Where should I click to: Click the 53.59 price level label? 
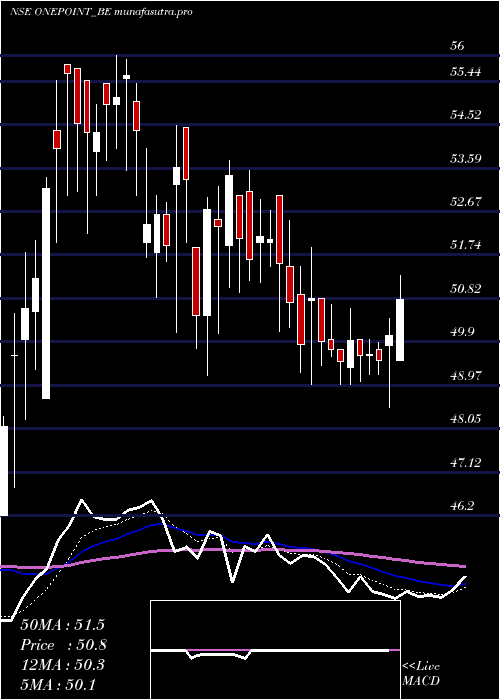466,158
